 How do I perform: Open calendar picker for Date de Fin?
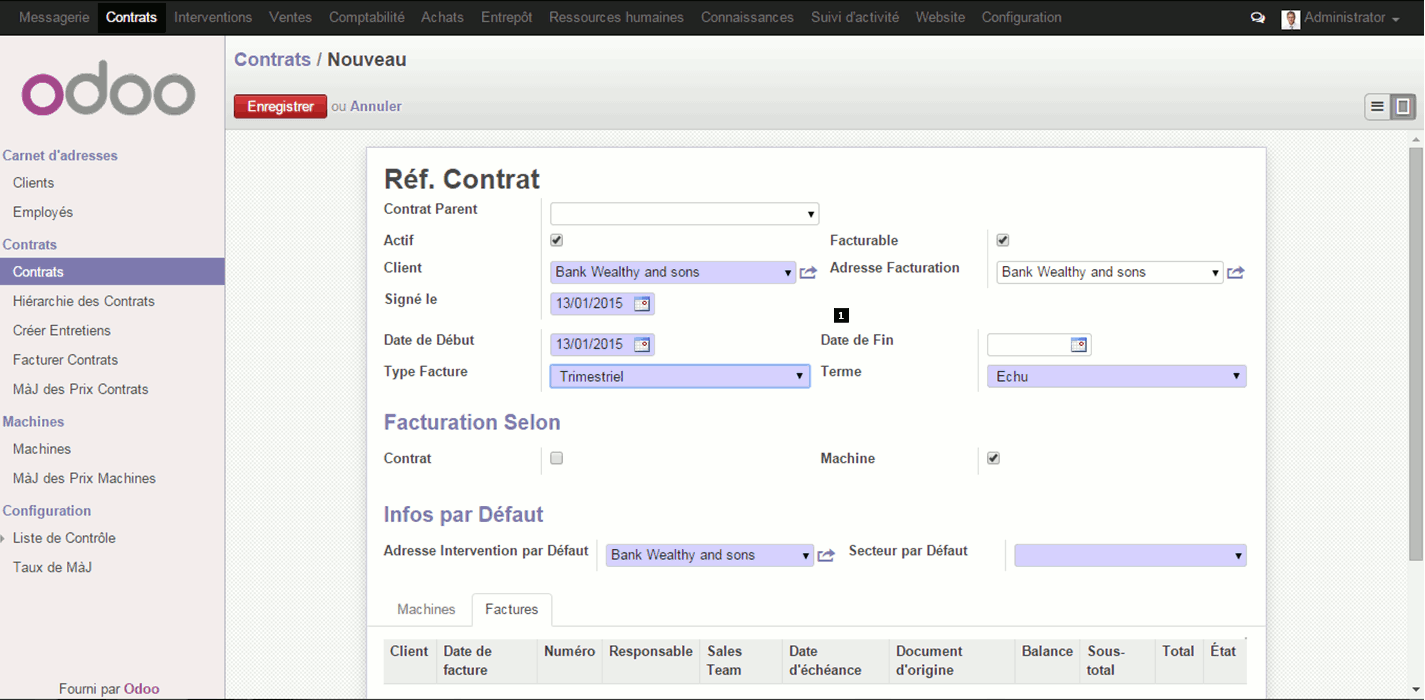point(1078,345)
